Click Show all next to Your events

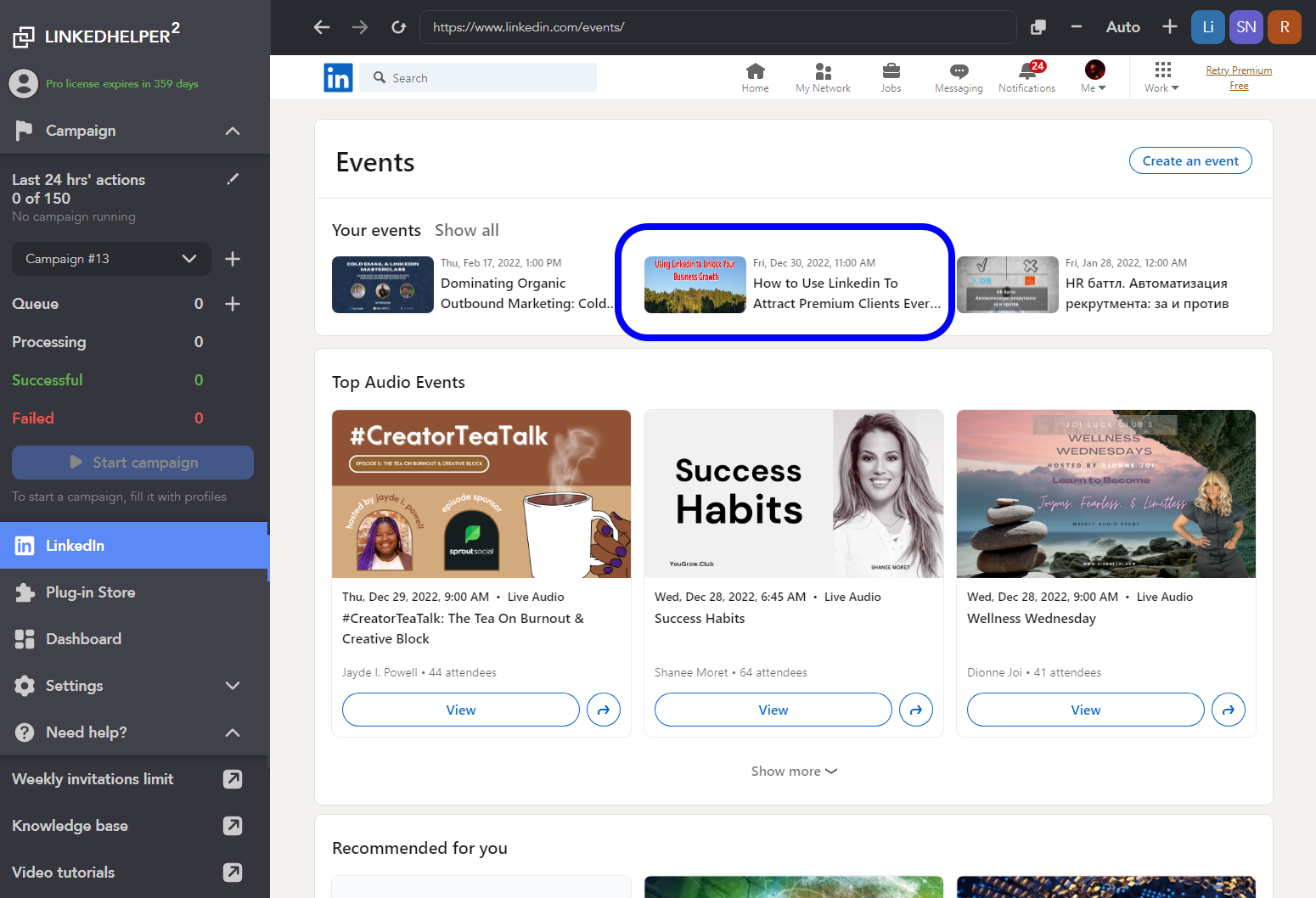click(467, 230)
